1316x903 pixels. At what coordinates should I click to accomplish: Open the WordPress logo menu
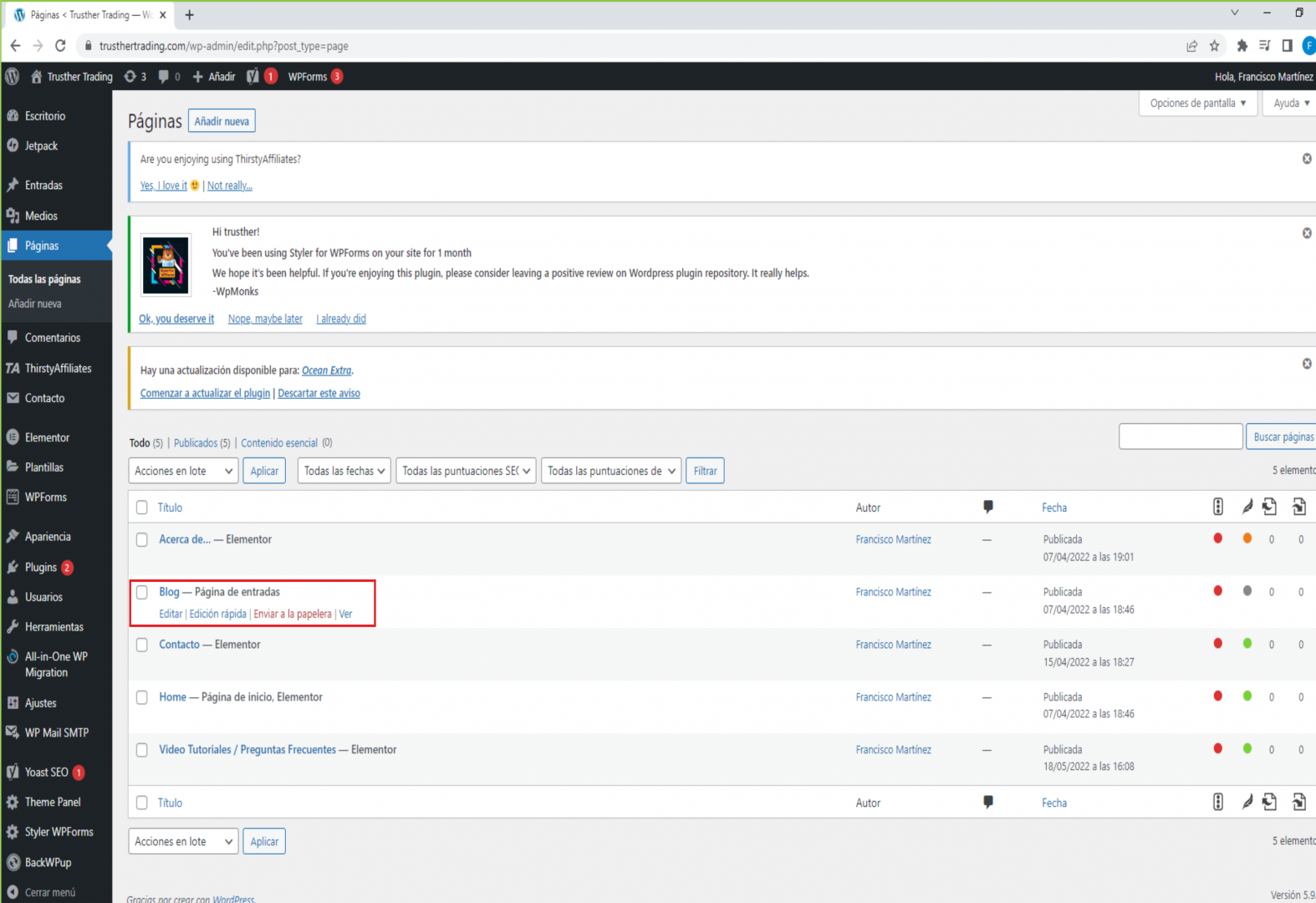point(13,76)
